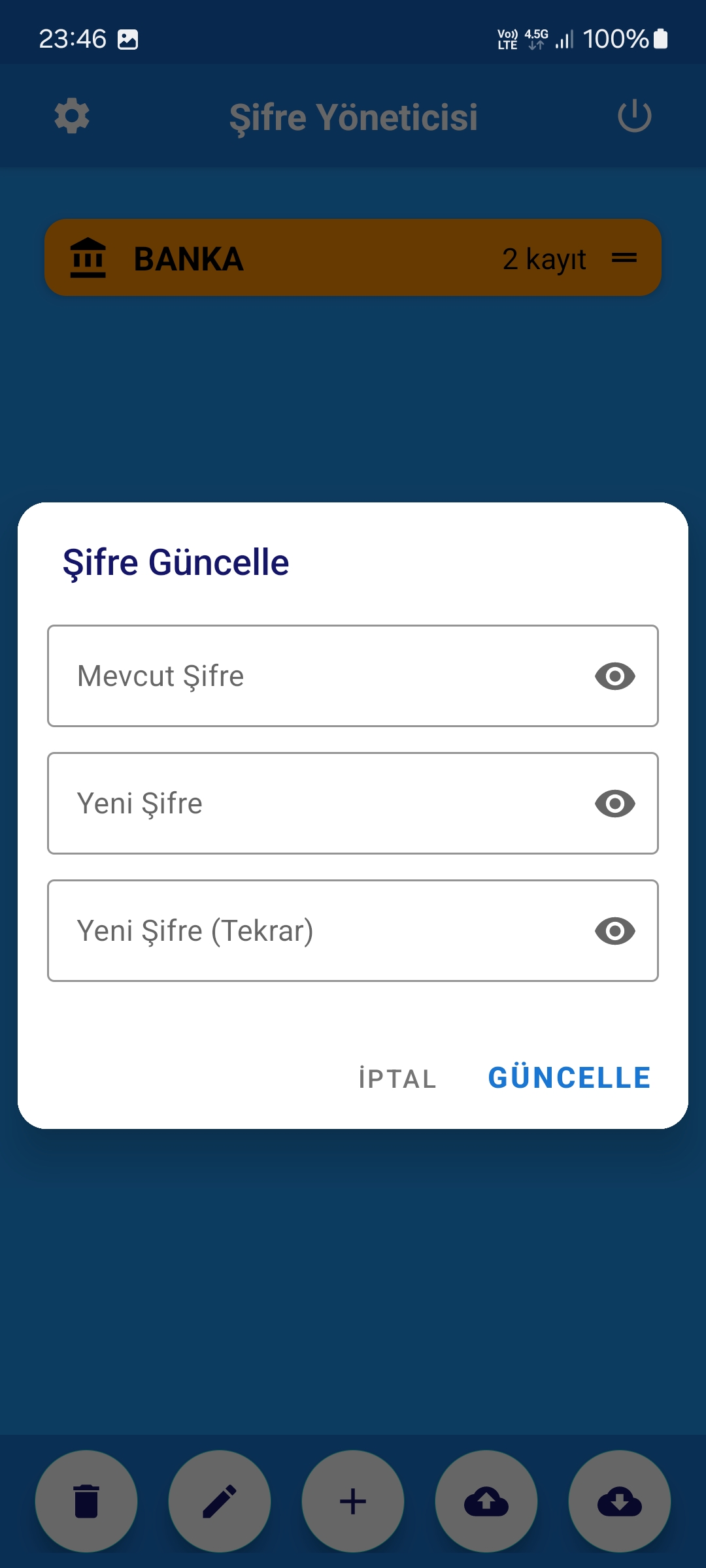Tap the 2 kayıt record count

[544, 259]
